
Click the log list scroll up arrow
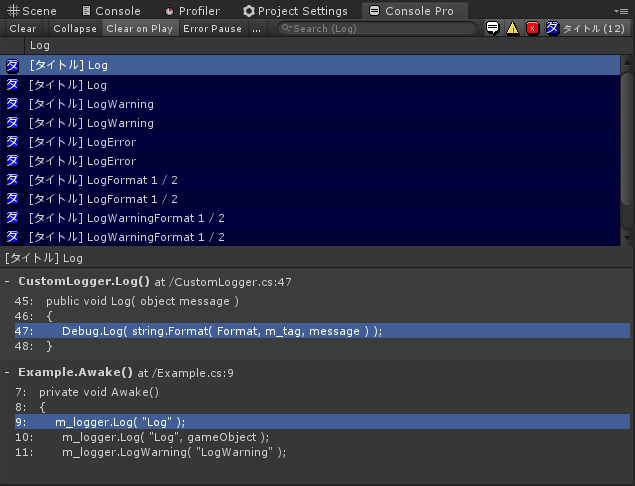627,62
